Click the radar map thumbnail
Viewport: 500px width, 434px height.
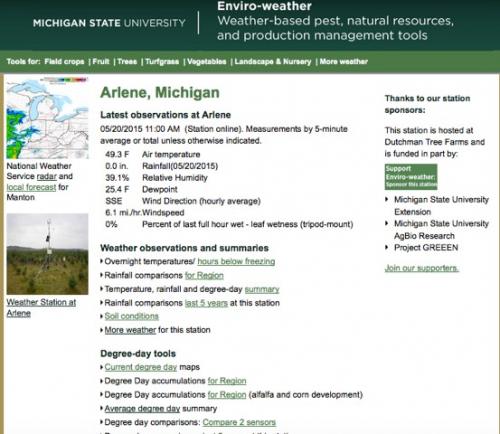[48, 118]
